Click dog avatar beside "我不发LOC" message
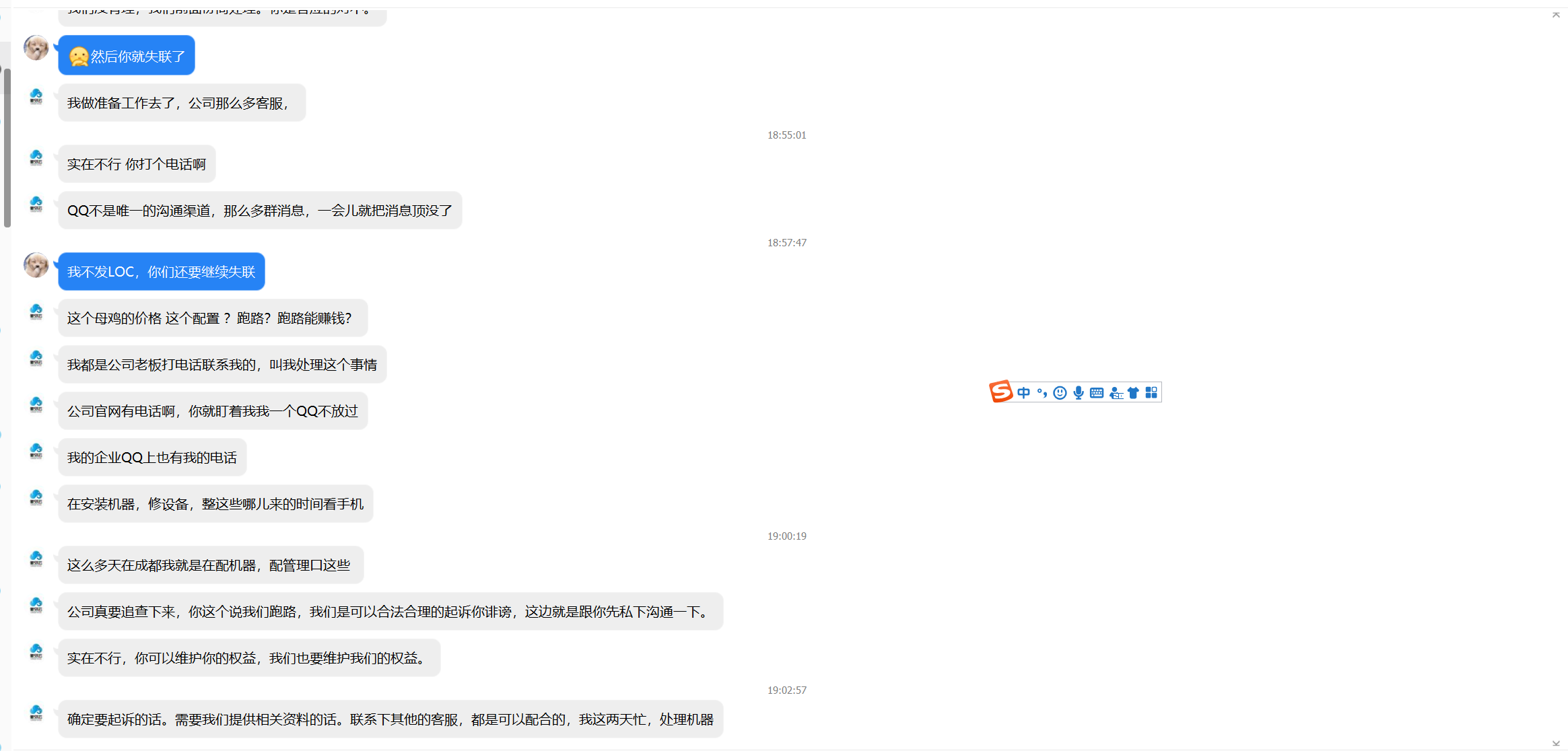Viewport: 1568px width, 751px height. point(36,265)
